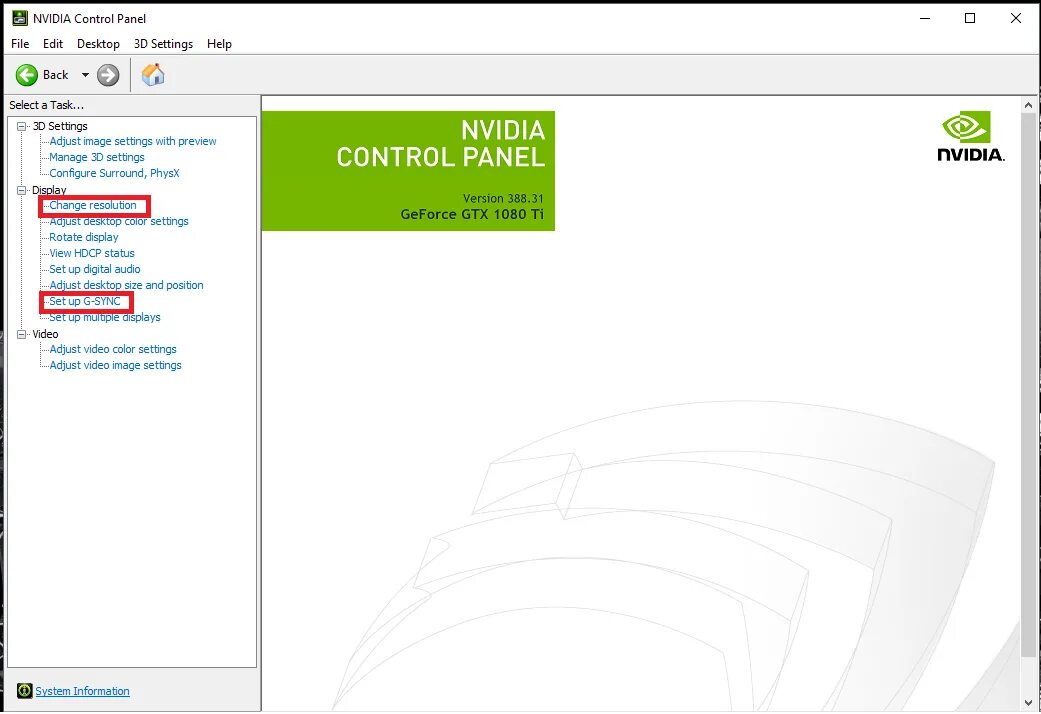This screenshot has height=714, width=1041.
Task: Select Set up G-SYNC
Action: click(x=85, y=301)
